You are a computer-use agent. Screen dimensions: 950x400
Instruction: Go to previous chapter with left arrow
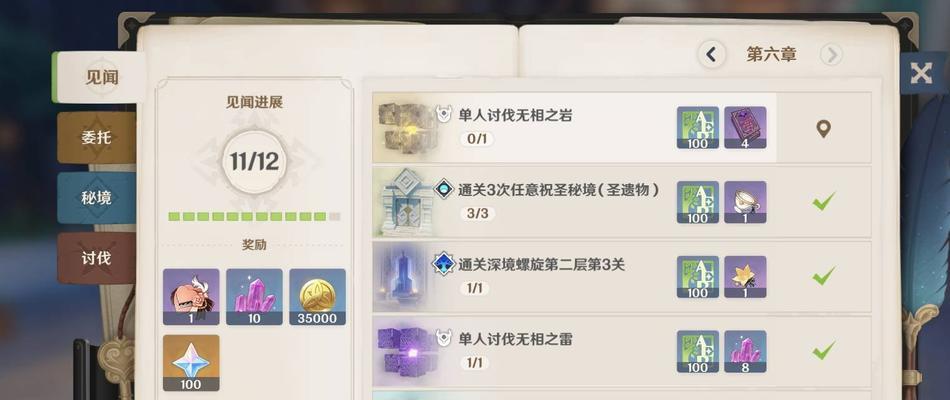(x=711, y=55)
